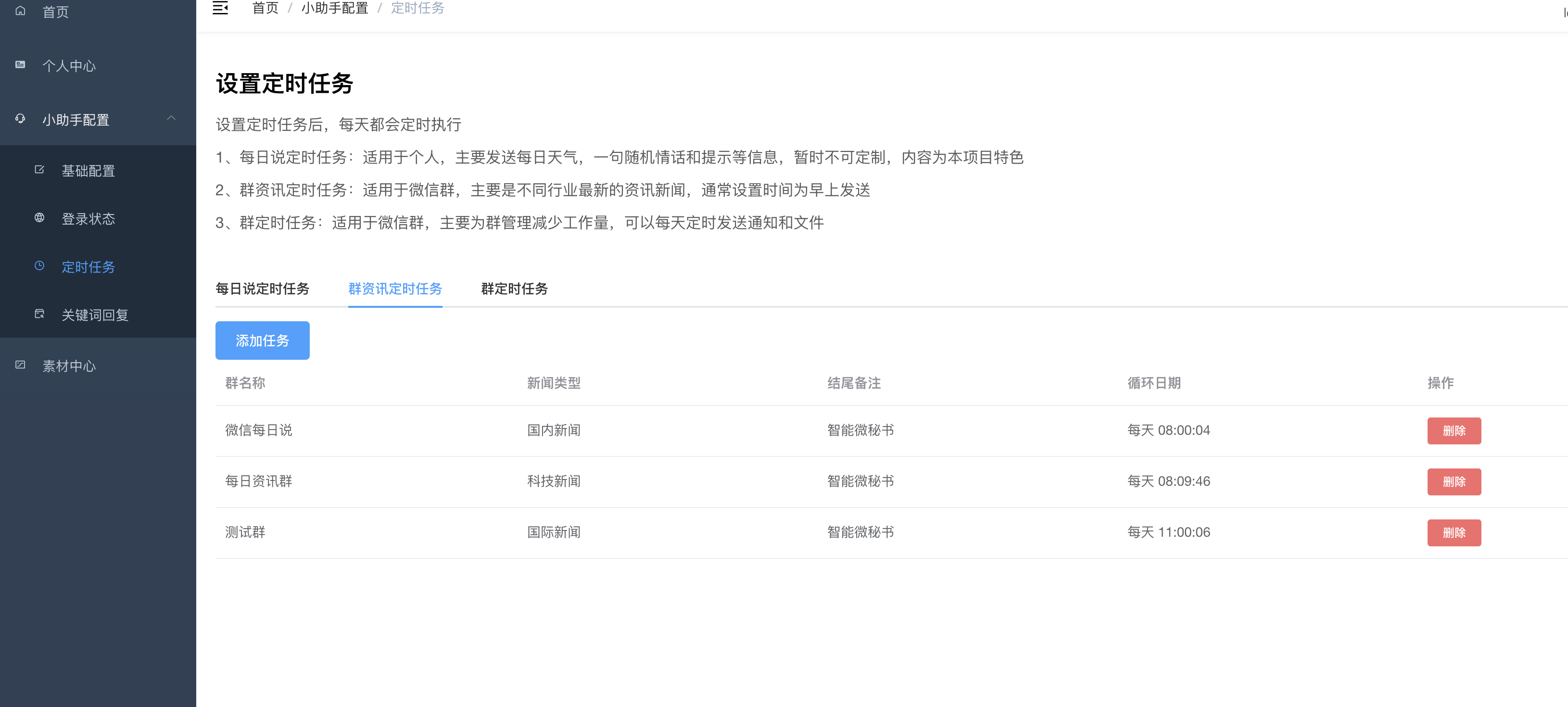Click the edit icon beside 基础配置

pyautogui.click(x=39, y=170)
